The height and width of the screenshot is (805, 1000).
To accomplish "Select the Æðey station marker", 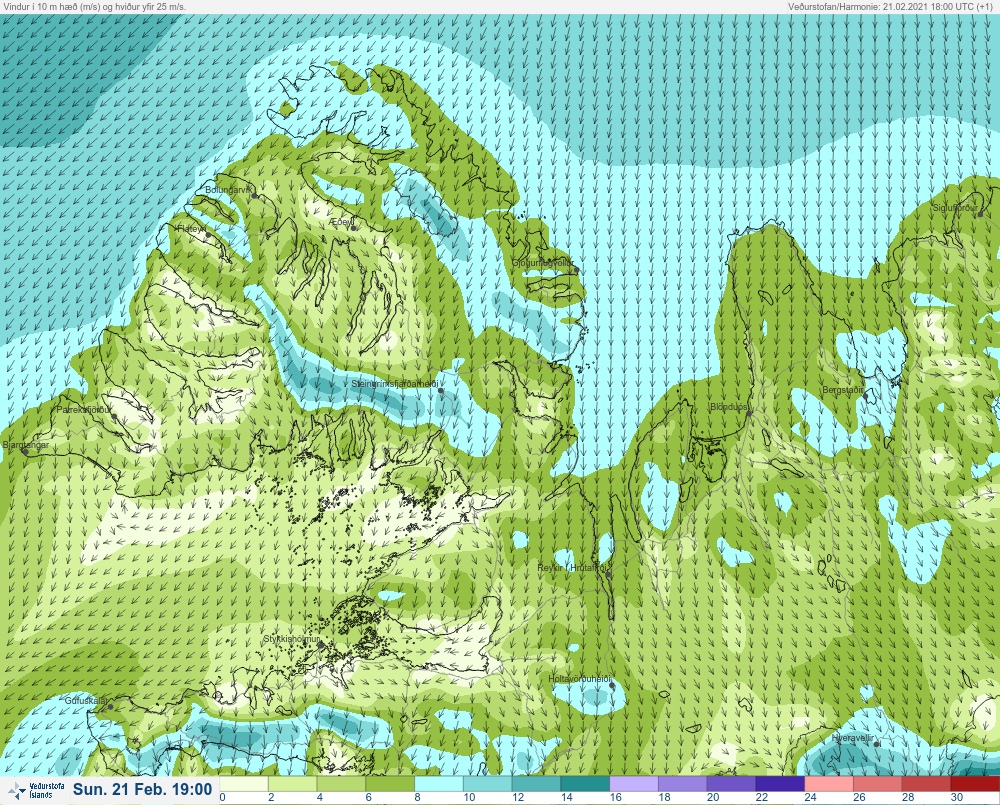I will pyautogui.click(x=354, y=228).
